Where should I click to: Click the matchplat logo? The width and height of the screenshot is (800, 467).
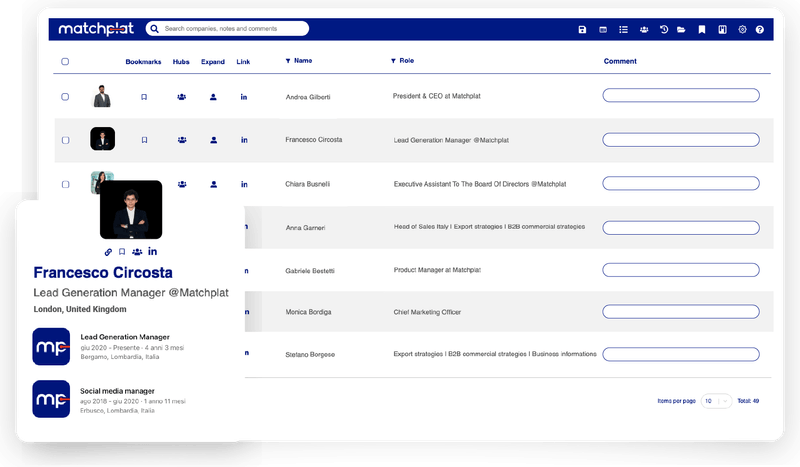(96, 29)
